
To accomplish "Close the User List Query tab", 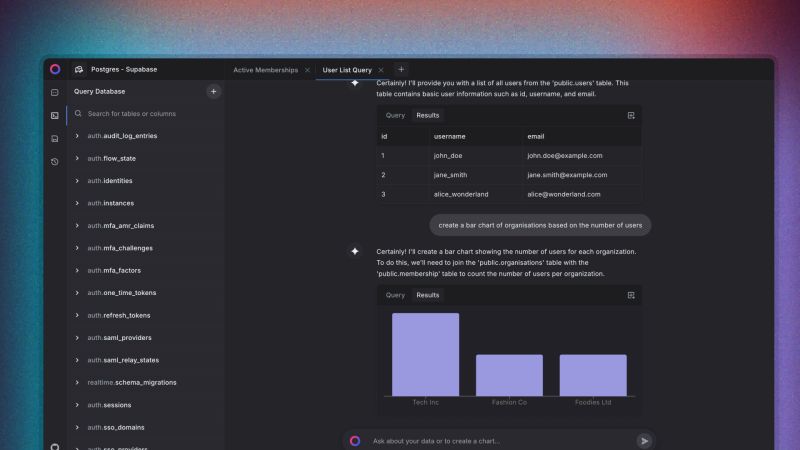I will 381,70.
